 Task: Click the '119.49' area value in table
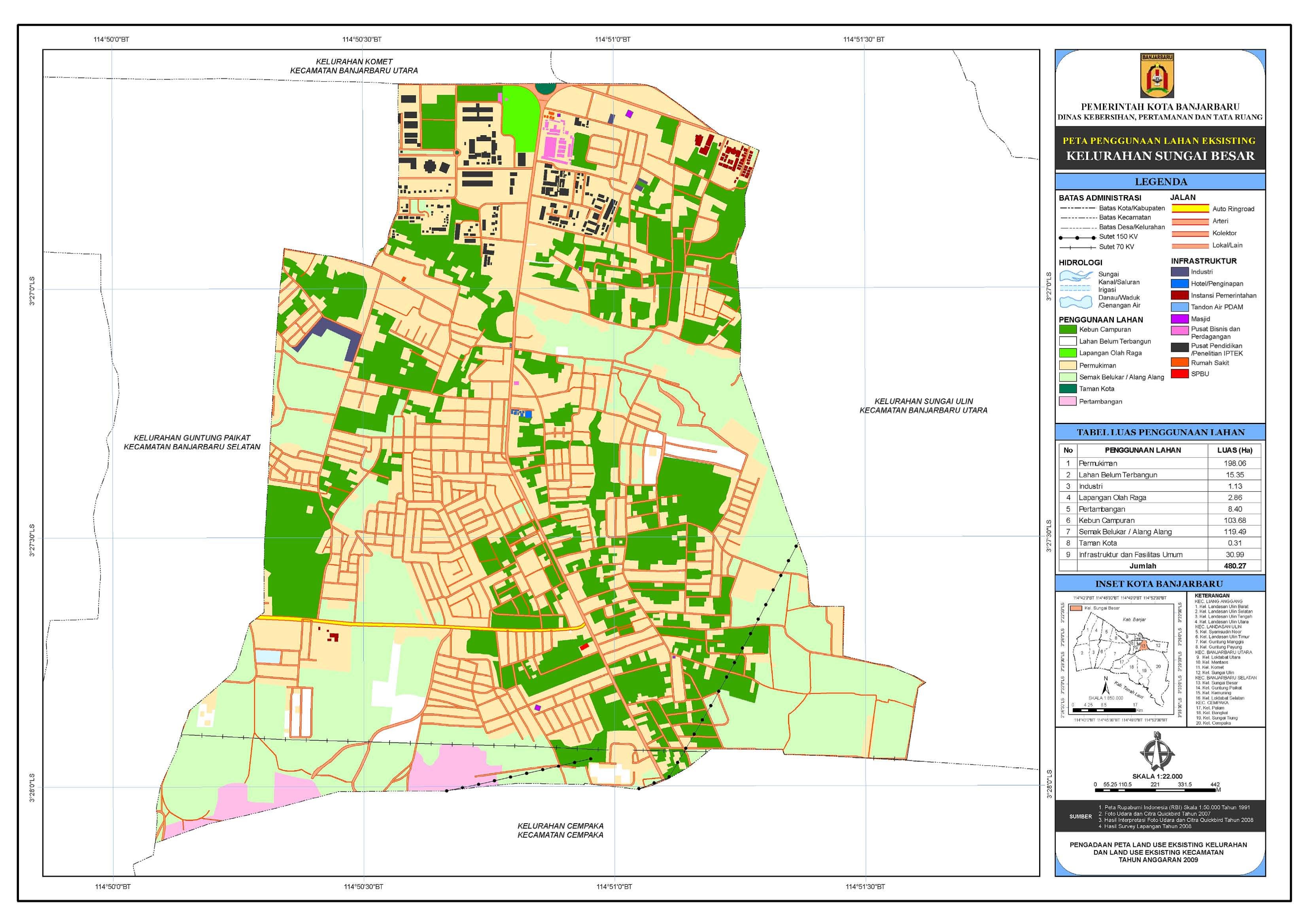click(1234, 532)
